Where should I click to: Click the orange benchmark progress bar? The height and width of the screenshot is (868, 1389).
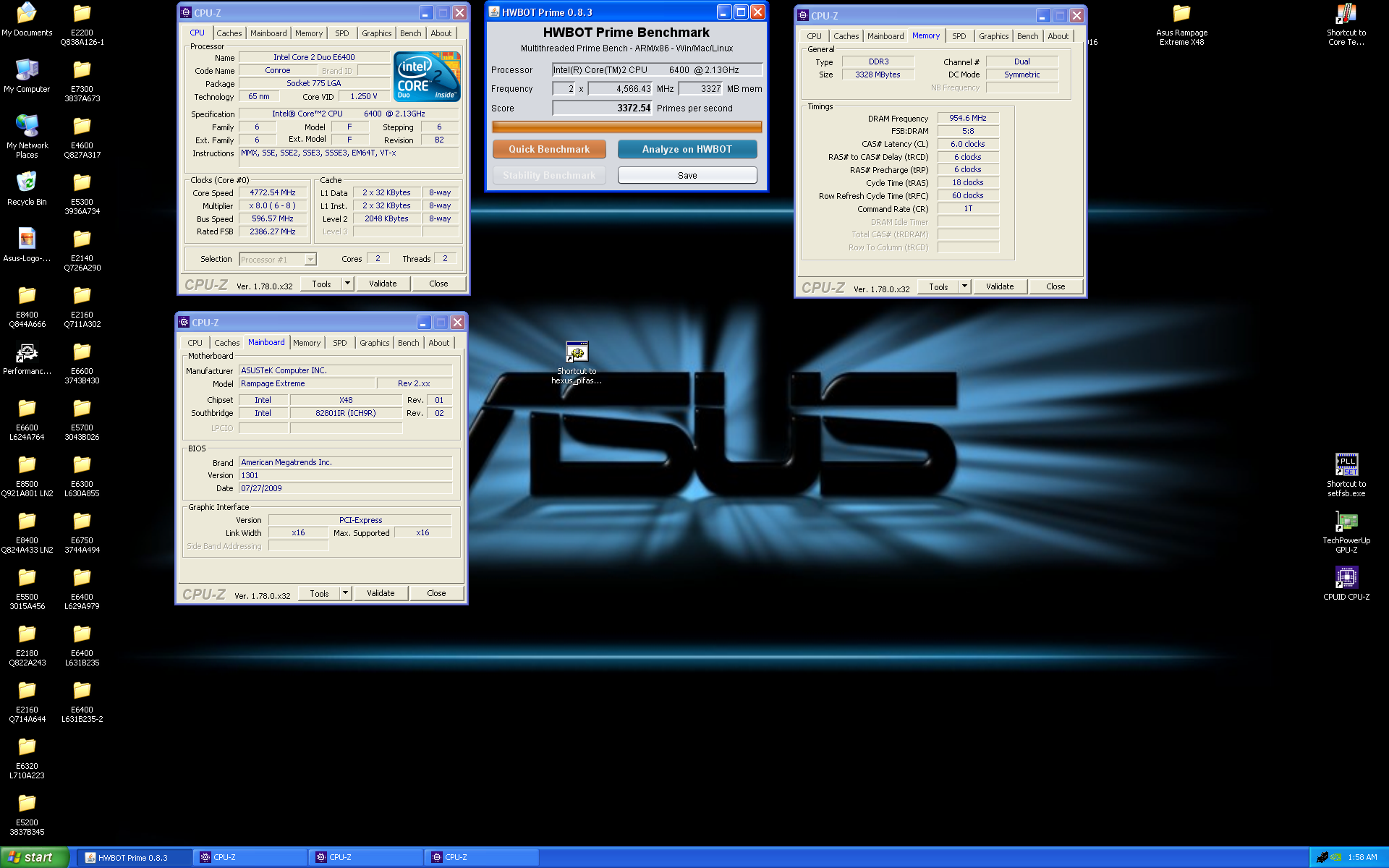[626, 127]
